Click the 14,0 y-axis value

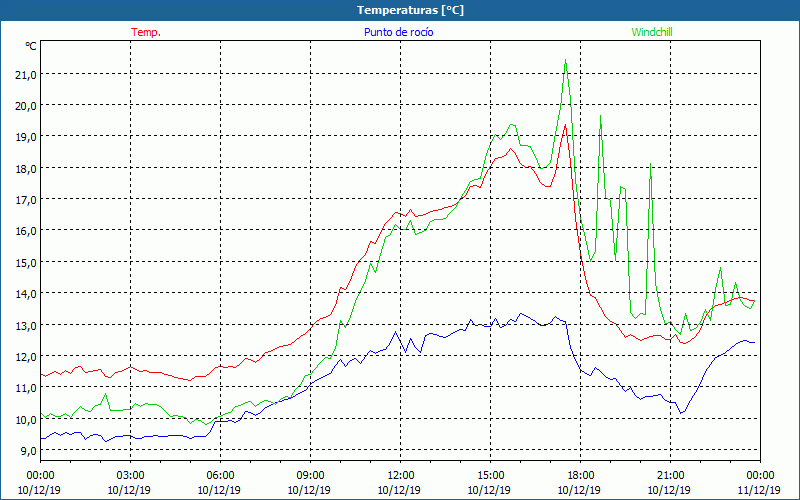pyautogui.click(x=26, y=294)
